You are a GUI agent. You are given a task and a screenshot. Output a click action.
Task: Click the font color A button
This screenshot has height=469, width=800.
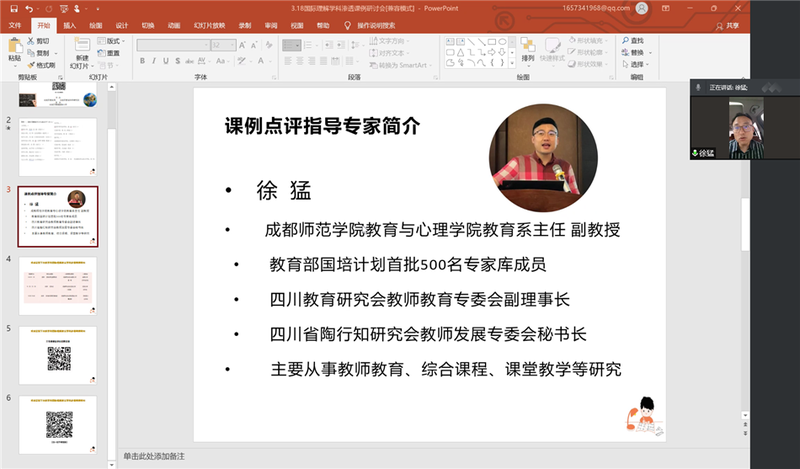tap(262, 61)
